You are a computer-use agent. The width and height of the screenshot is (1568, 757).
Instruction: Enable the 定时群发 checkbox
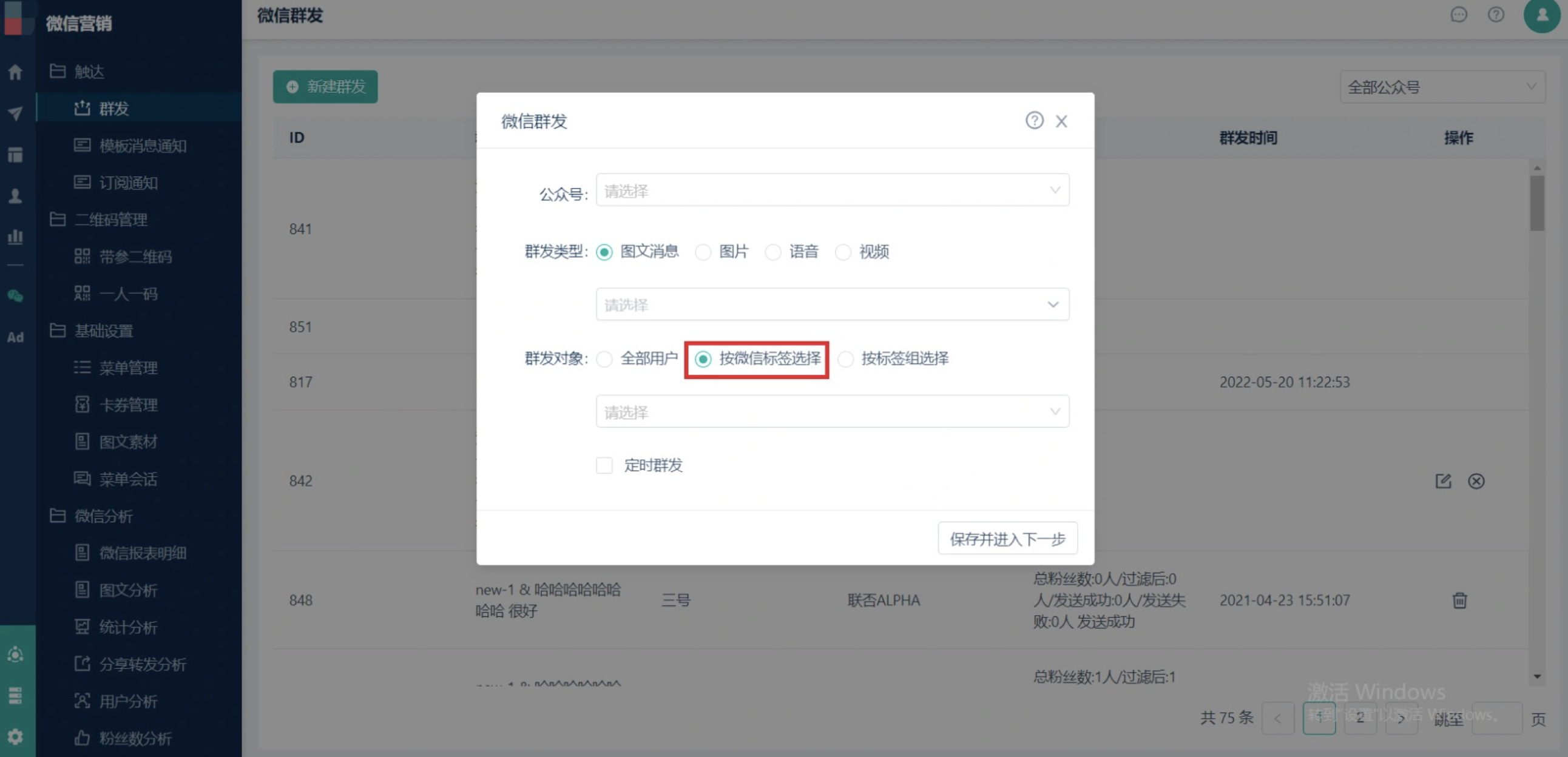click(604, 465)
